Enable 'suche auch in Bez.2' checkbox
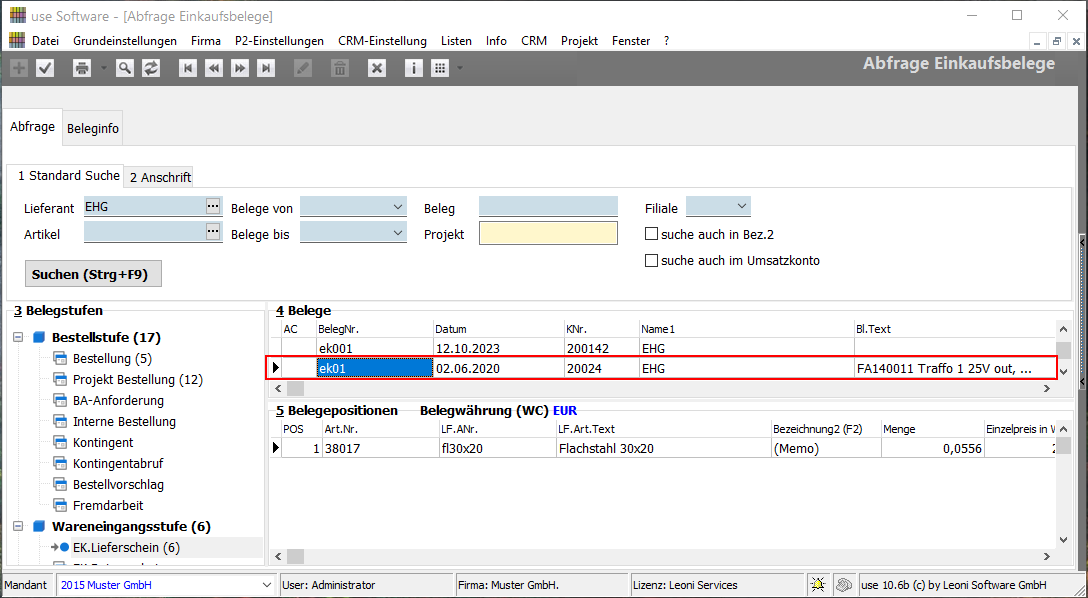 [x=651, y=234]
